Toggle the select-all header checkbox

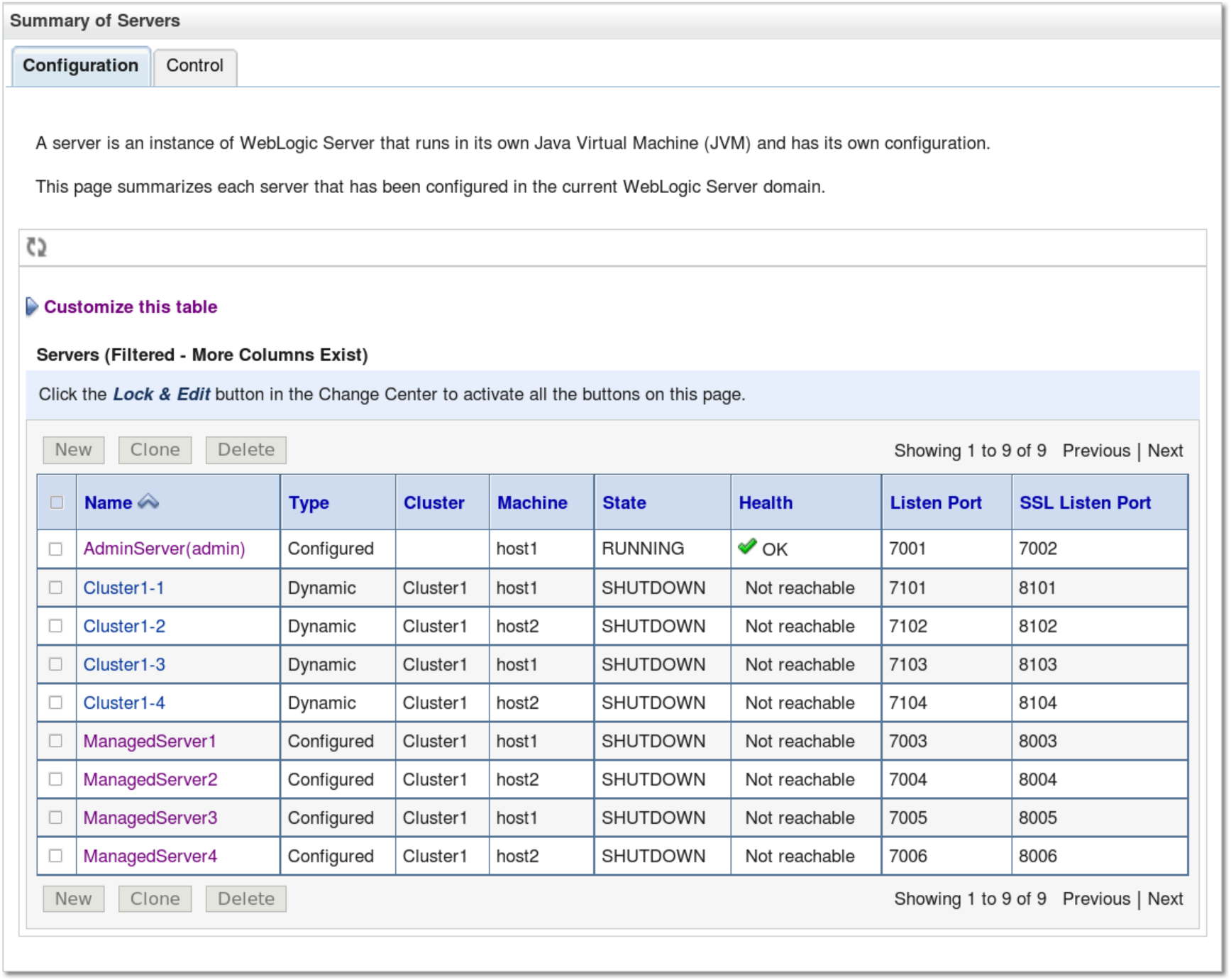point(57,502)
